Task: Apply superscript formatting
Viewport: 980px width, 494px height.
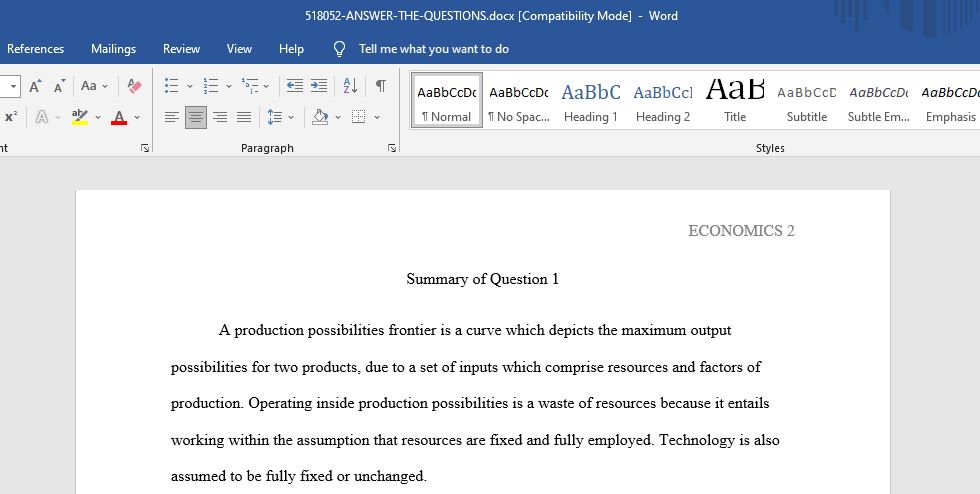Action: (11, 117)
